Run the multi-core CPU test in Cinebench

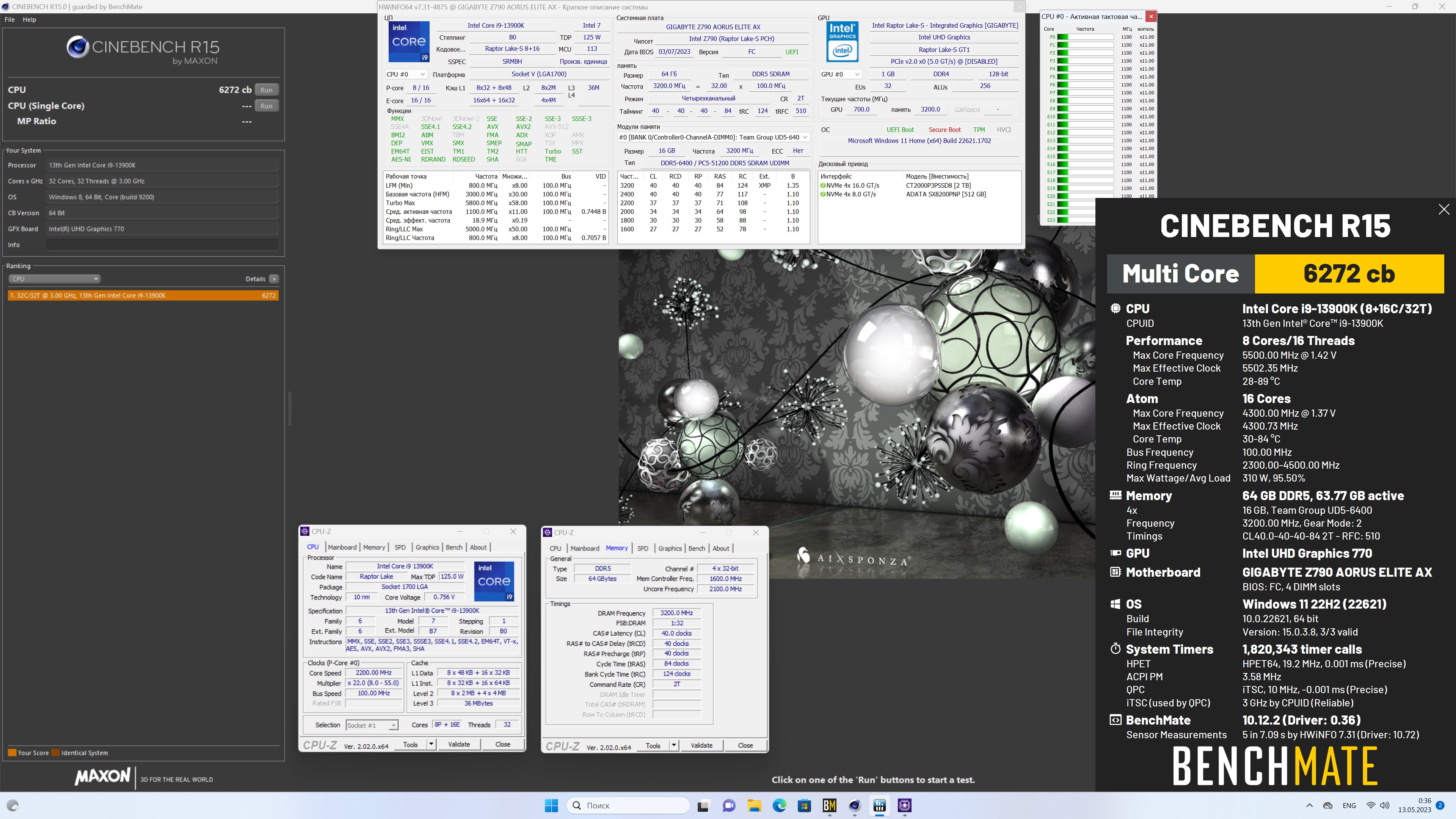266,90
